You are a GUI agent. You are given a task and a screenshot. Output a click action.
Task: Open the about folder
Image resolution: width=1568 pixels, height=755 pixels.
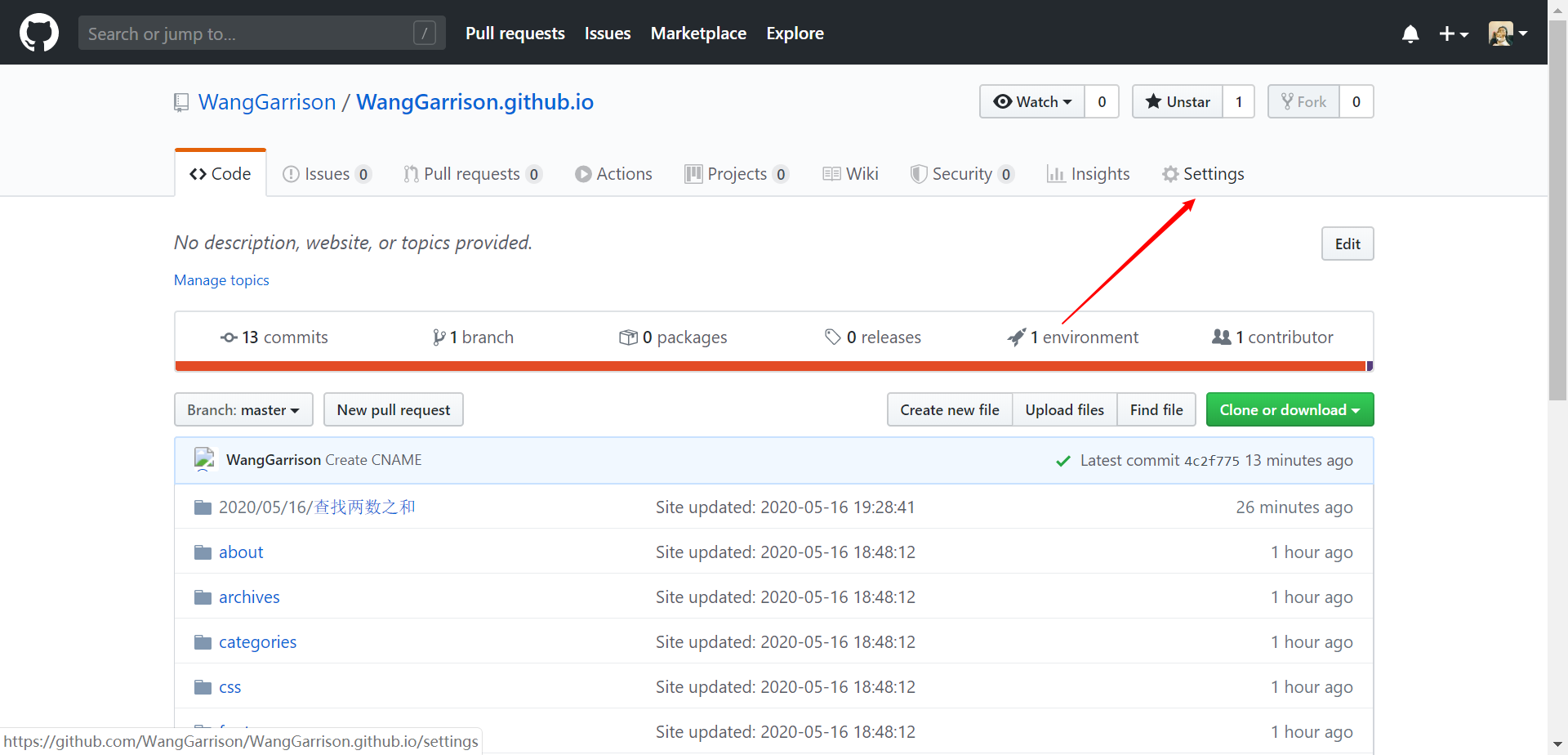point(241,552)
